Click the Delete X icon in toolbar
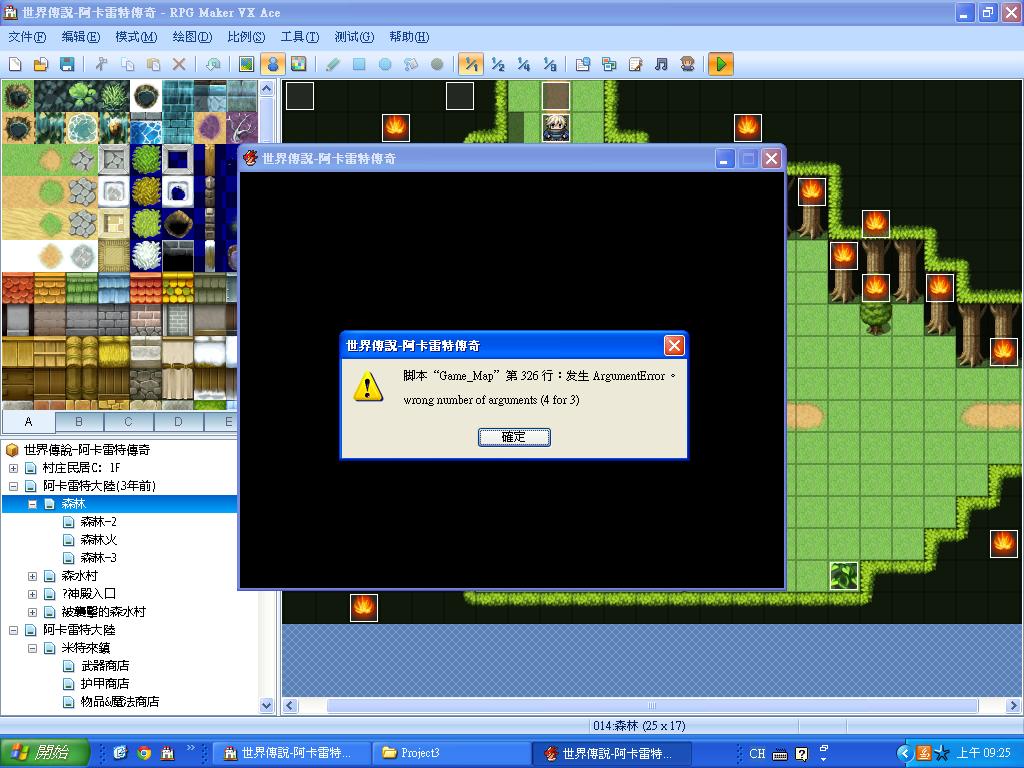Screen dimensions: 1024x768 click(179, 64)
